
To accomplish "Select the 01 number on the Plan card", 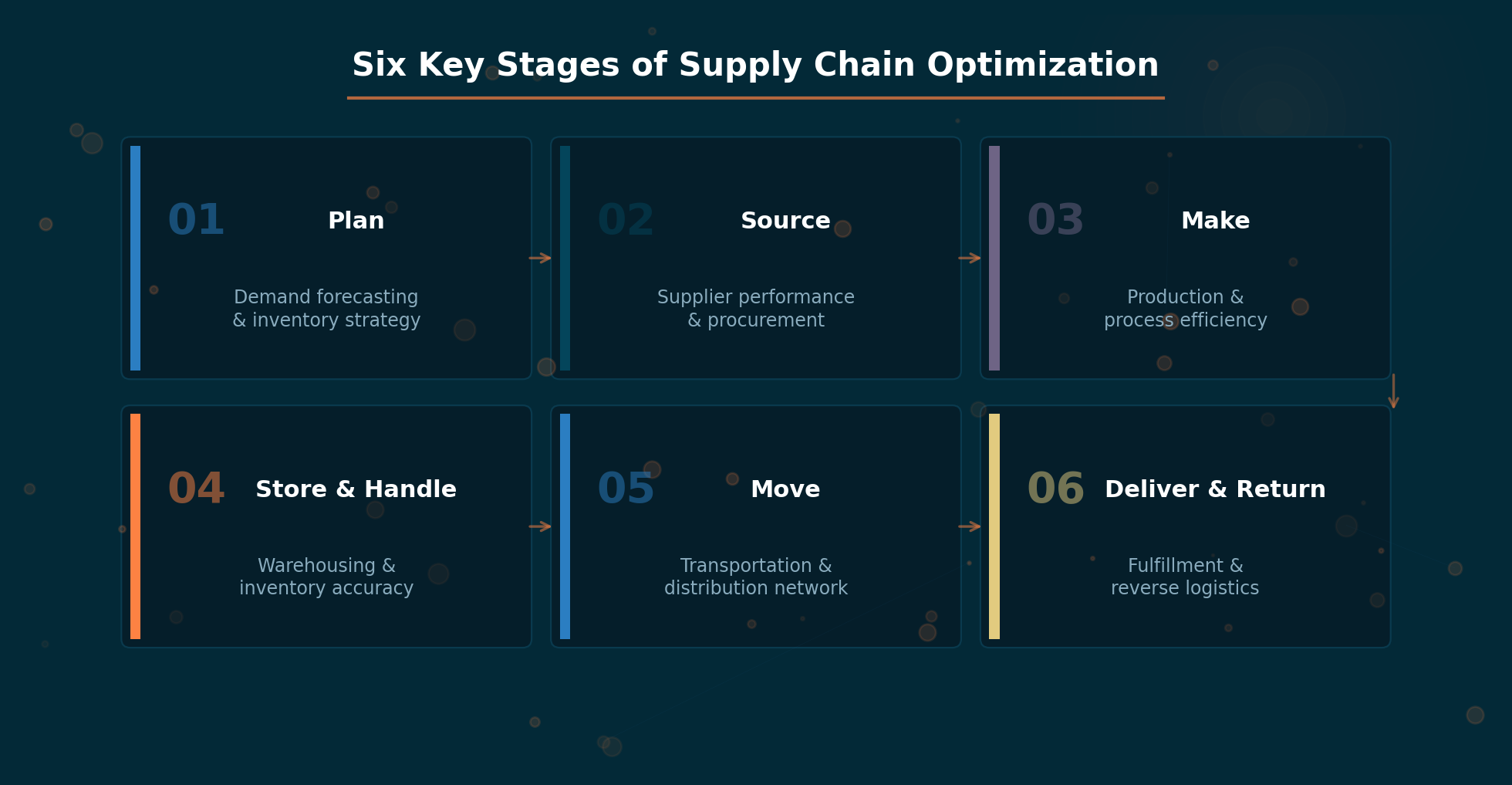I will [x=196, y=221].
